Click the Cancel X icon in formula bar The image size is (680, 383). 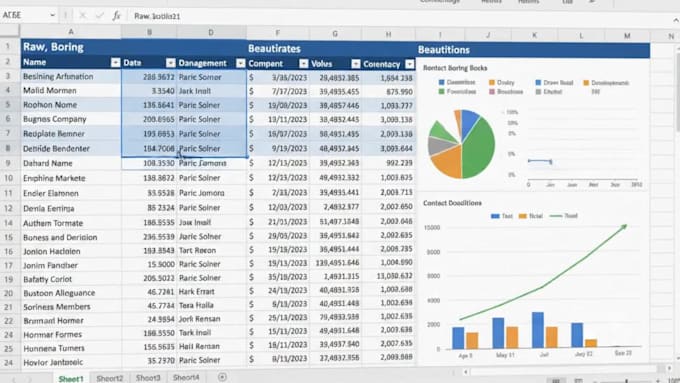click(82, 16)
